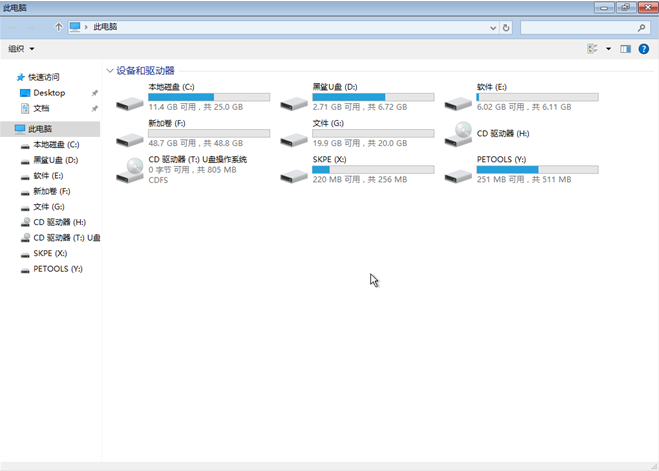Click the CD 驱动器 (H:) disc icon
The height and width of the screenshot is (471, 659).
coord(459,134)
